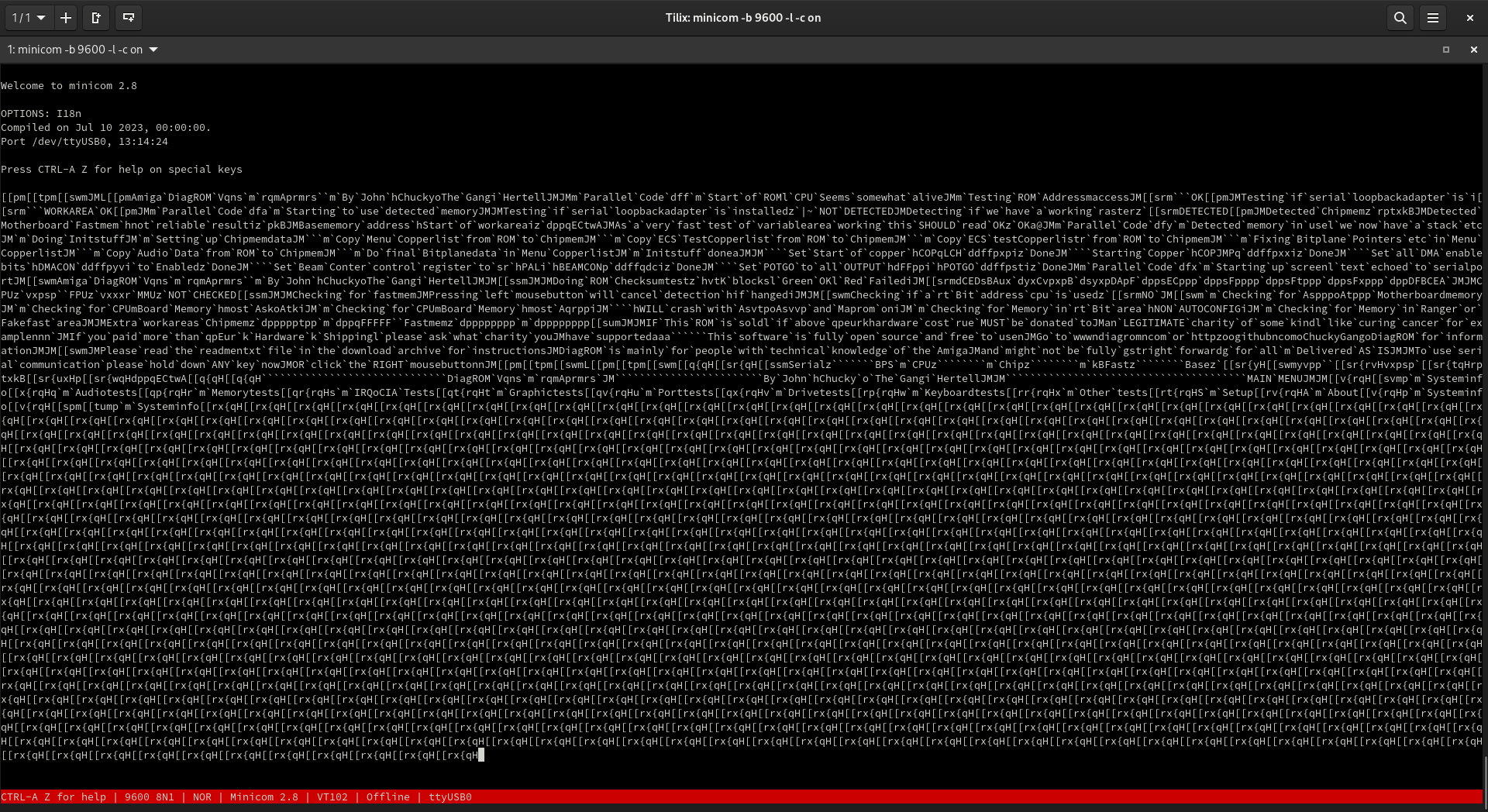Click 'NOR' status bar entry
The width and height of the screenshot is (1488, 812).
click(x=202, y=797)
